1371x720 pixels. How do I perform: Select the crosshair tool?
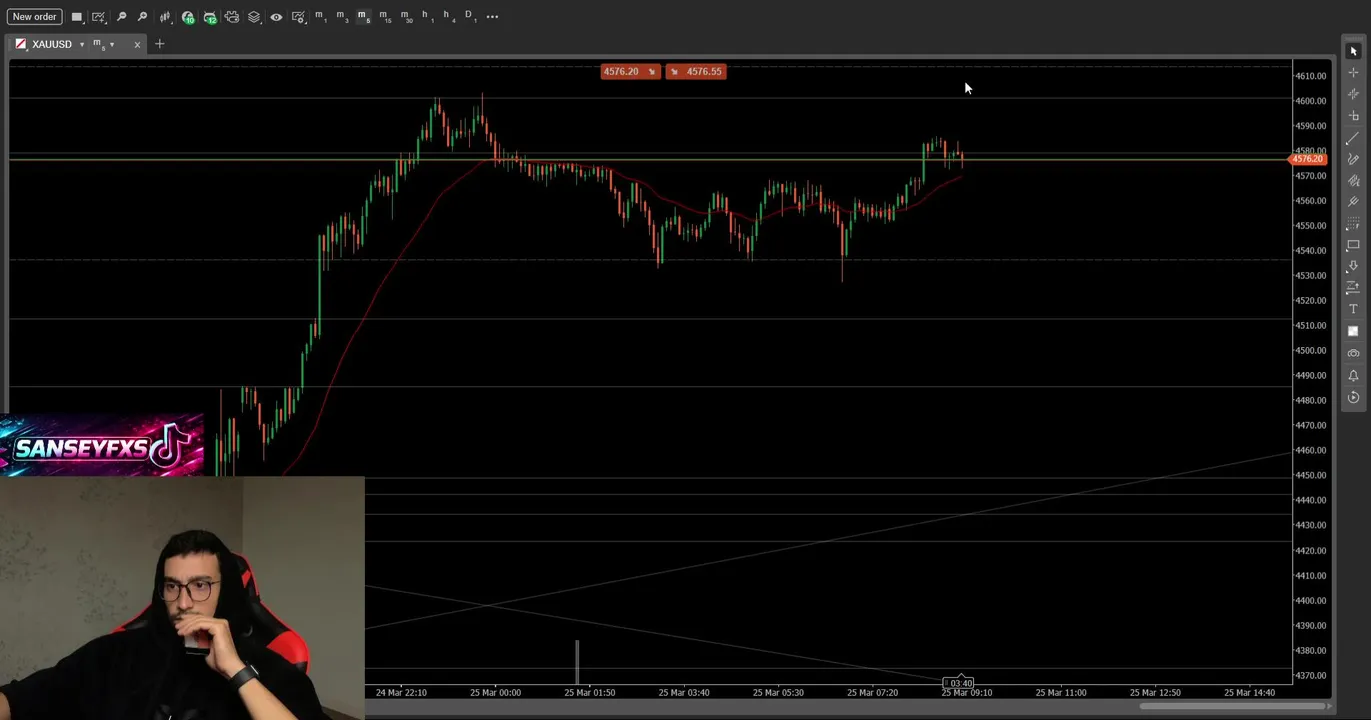[1353, 73]
